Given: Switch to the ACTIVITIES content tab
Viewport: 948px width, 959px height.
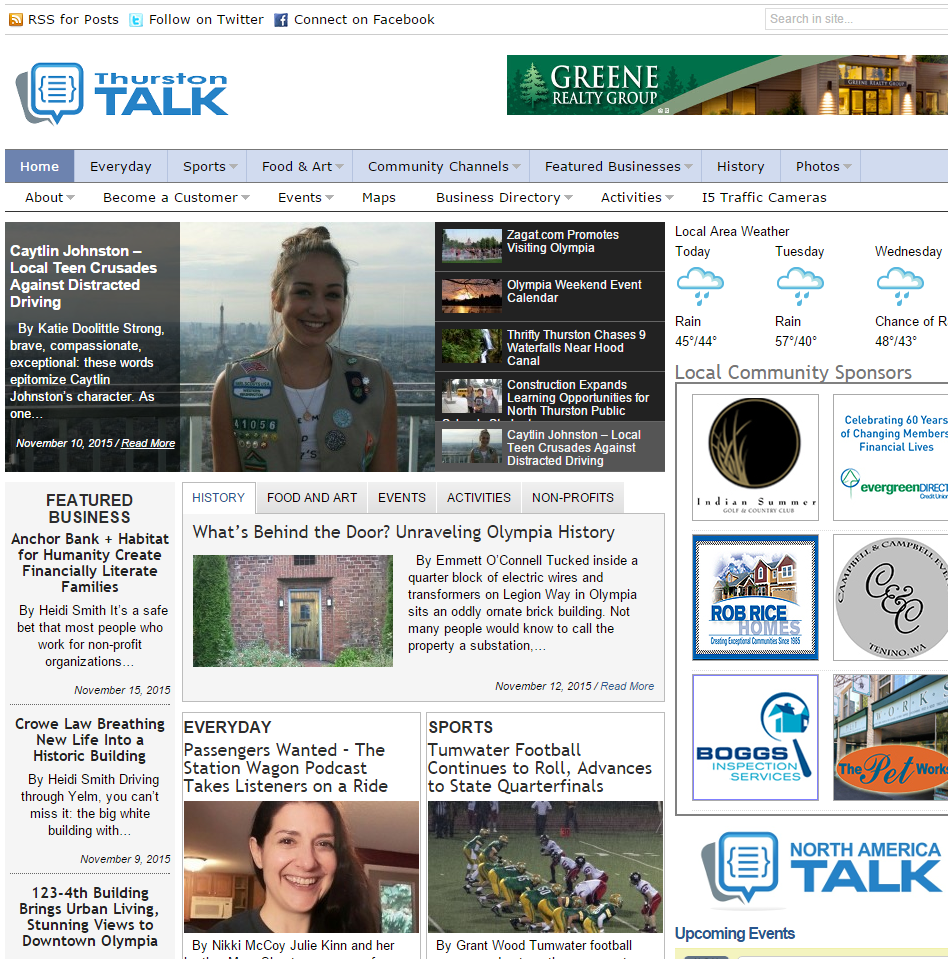Looking at the screenshot, I should tap(479, 498).
